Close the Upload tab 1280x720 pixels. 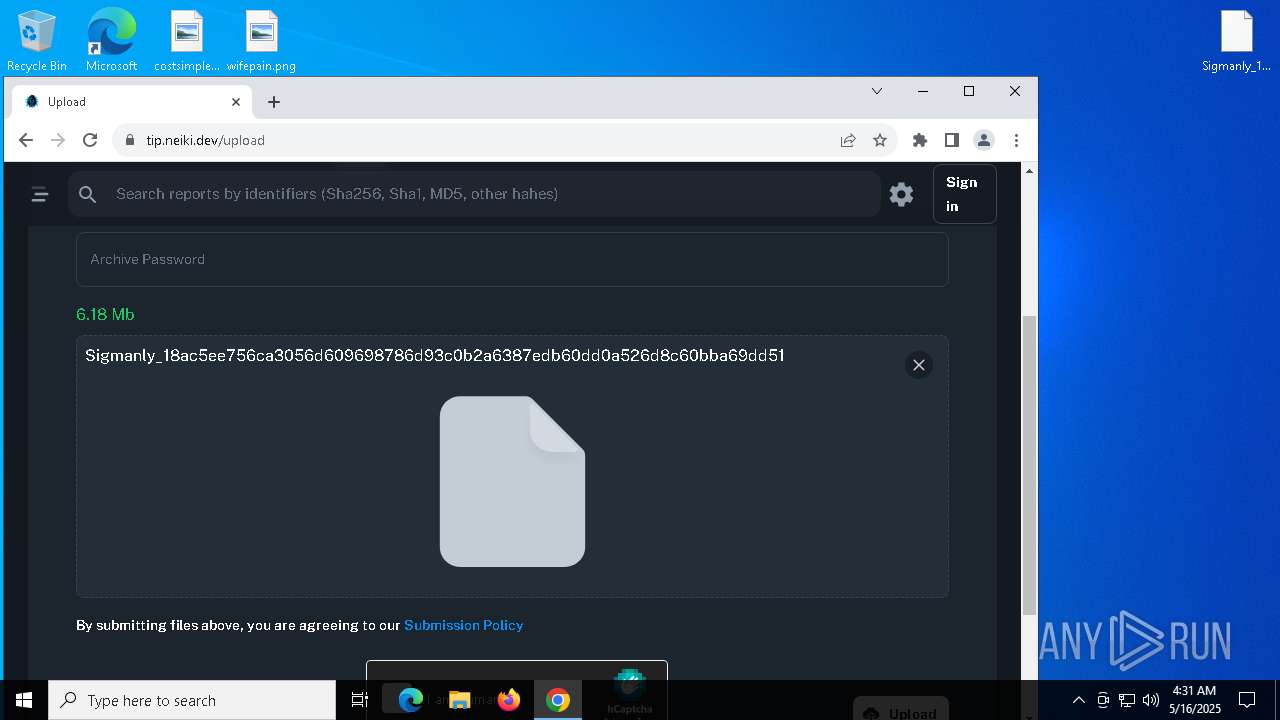click(236, 102)
